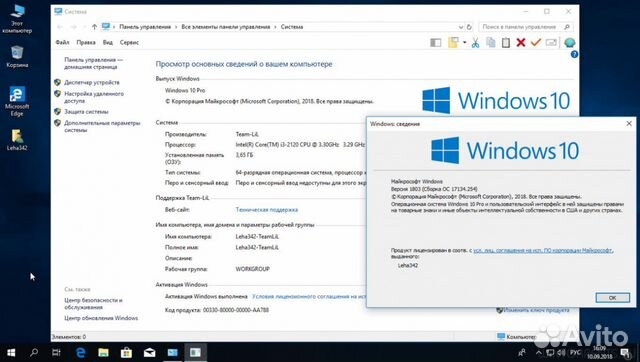Expand chevron before Система breadcrumb
Screen dimensions: 640x362
(276, 27)
